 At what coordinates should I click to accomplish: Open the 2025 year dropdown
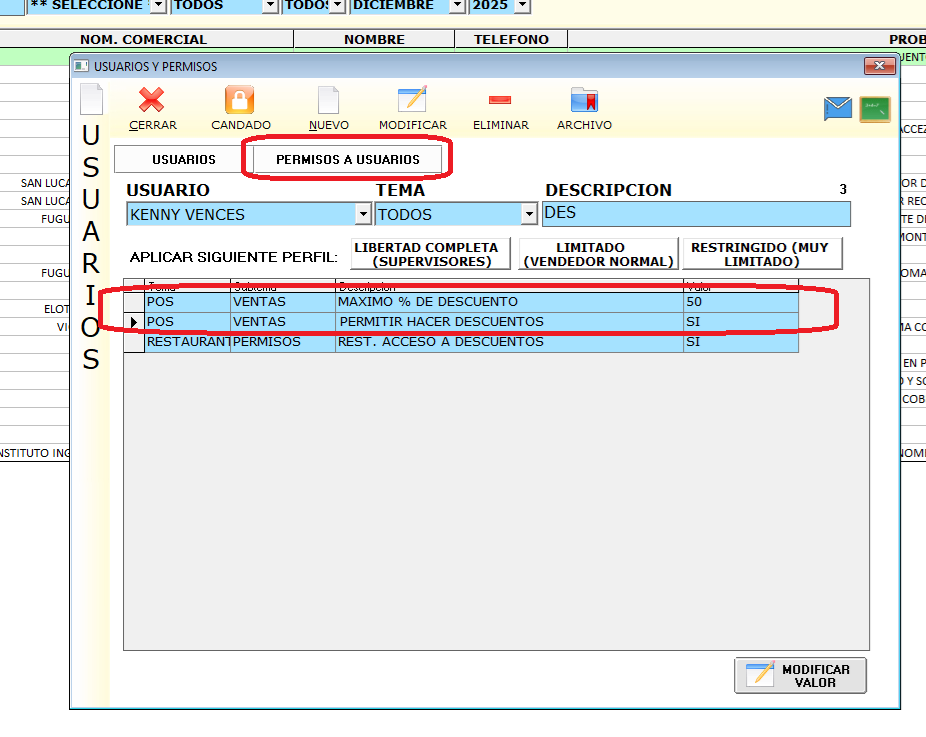pyautogui.click(x=522, y=6)
